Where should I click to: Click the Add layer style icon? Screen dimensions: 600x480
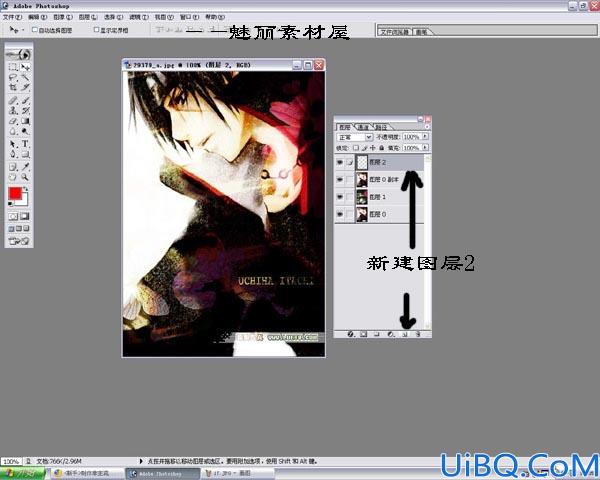tap(351, 334)
